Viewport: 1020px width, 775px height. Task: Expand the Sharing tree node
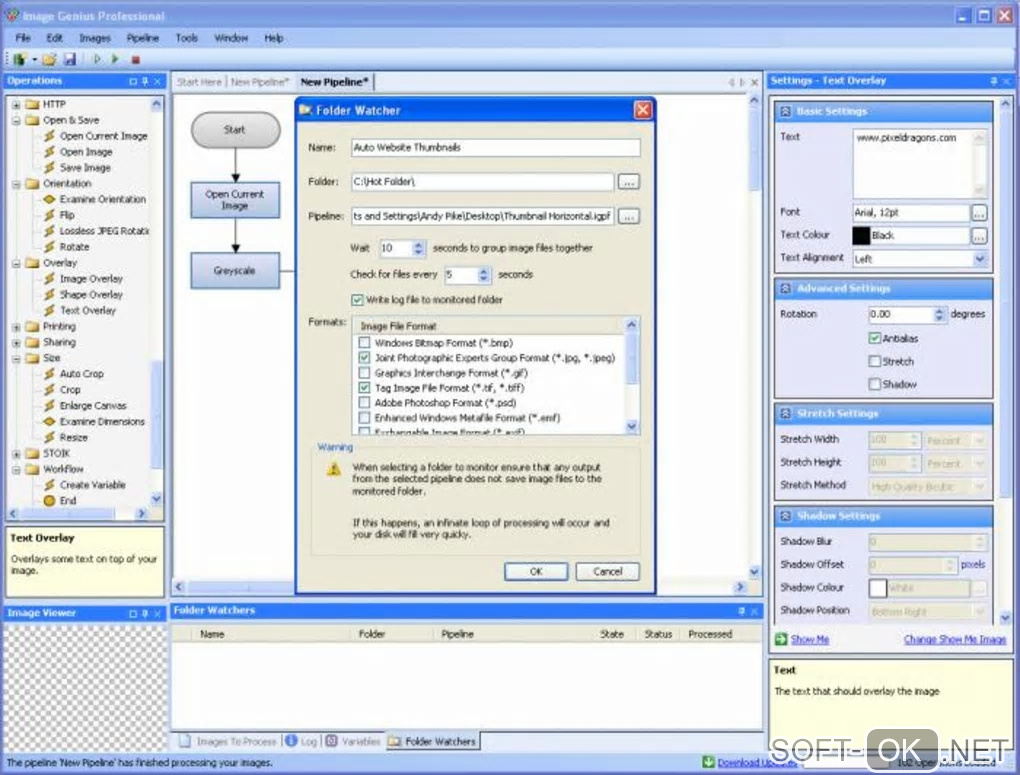pyautogui.click(x=16, y=342)
